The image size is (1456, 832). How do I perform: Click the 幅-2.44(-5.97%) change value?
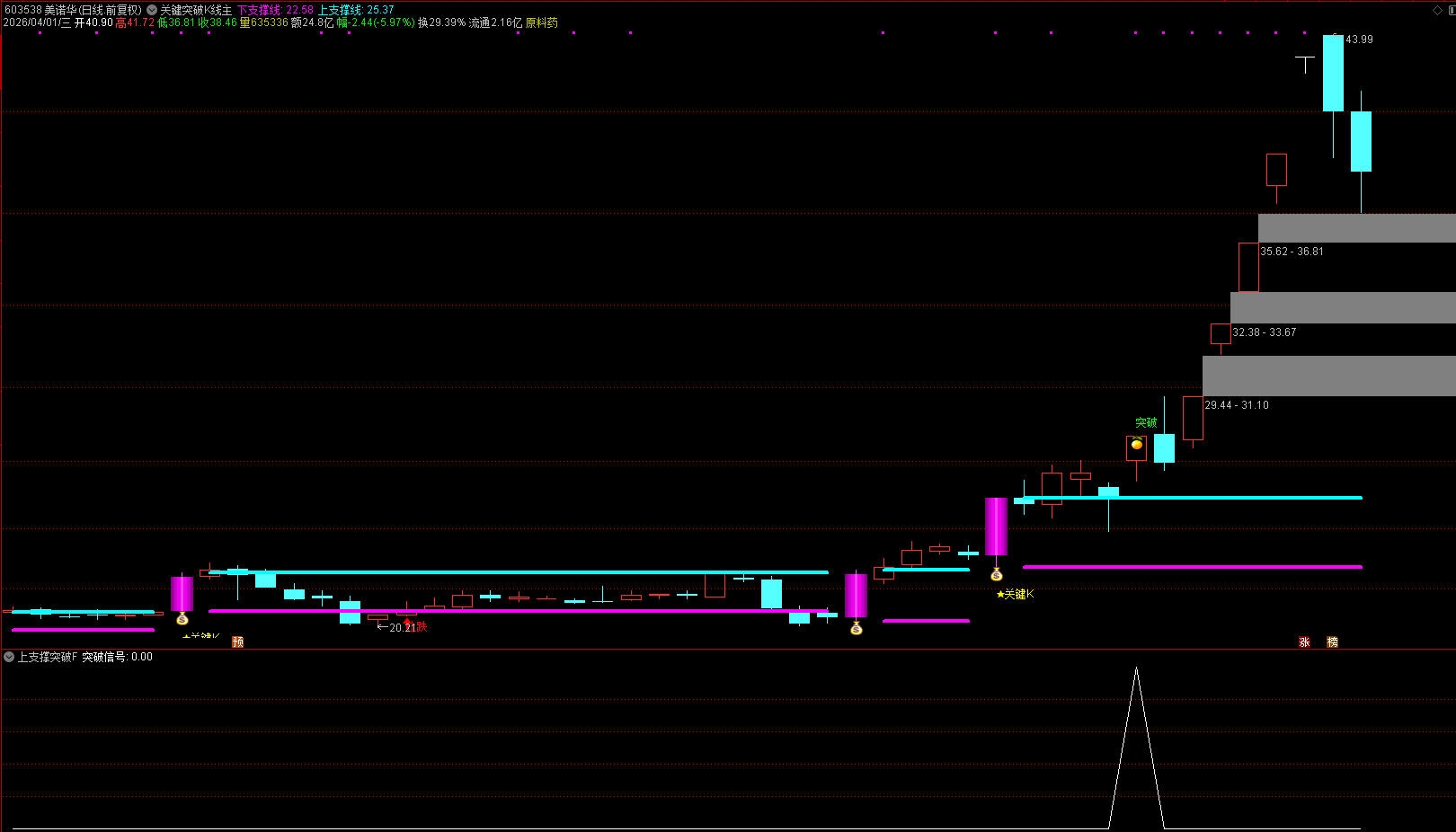(376, 22)
